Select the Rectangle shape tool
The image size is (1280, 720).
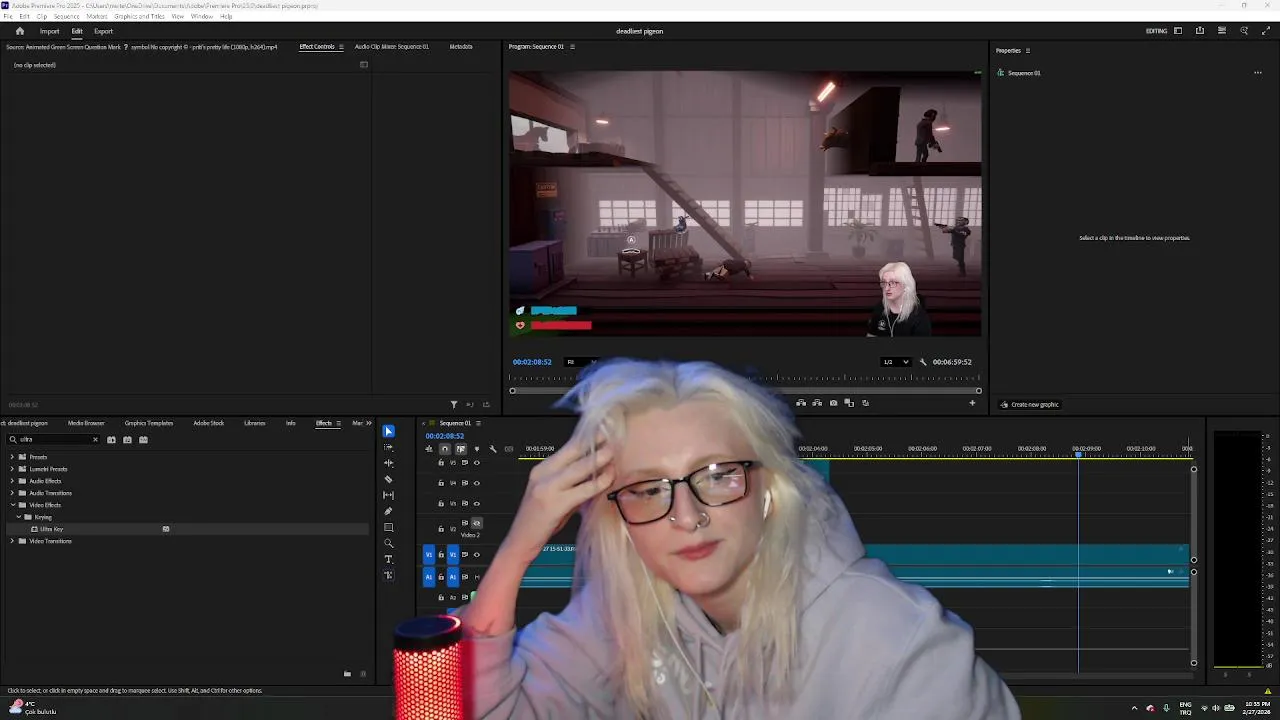(x=388, y=527)
